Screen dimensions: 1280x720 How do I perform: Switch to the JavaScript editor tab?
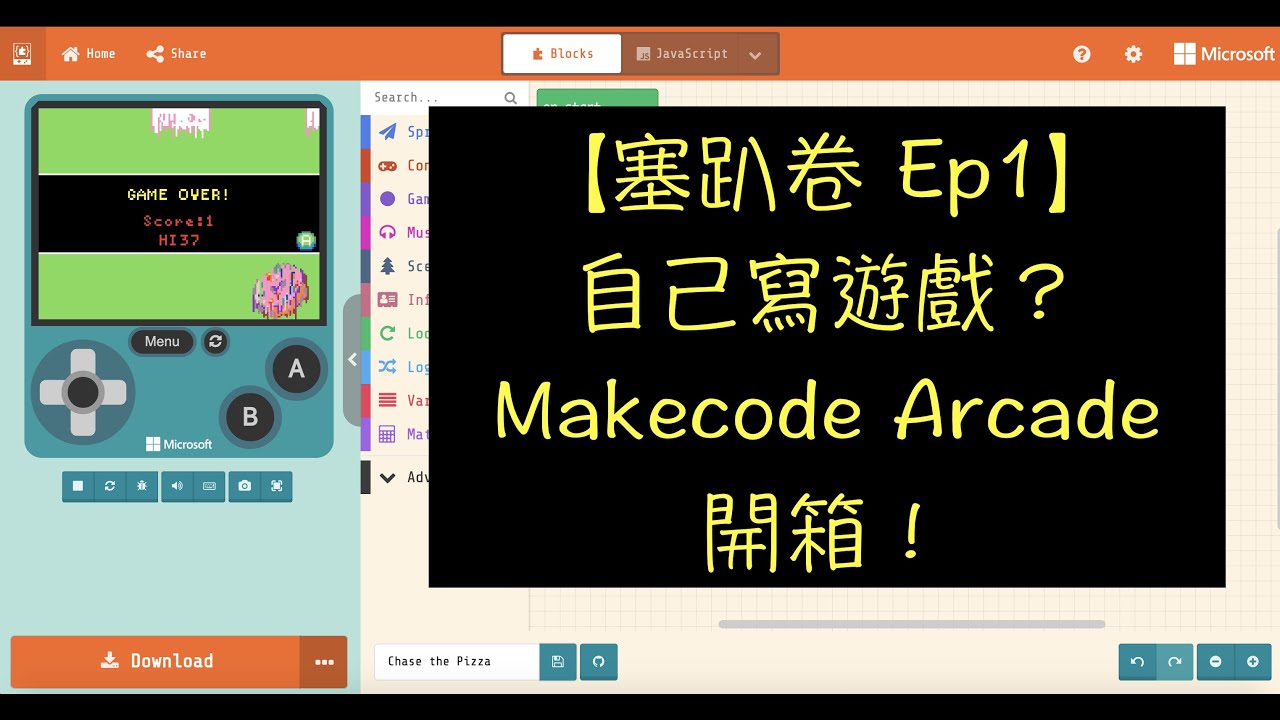pos(681,54)
